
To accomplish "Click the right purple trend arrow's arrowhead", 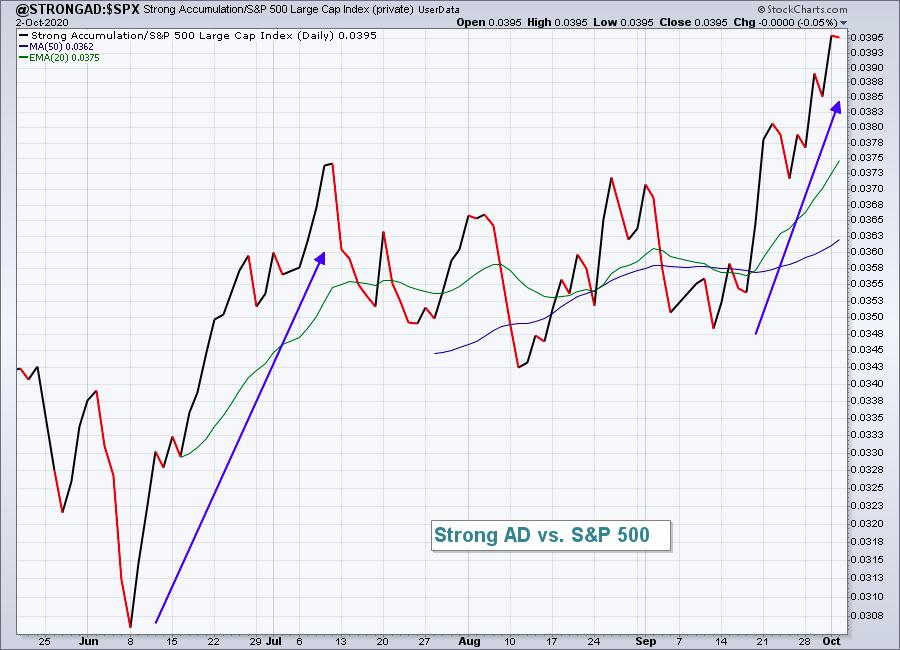I will (x=836, y=106).
